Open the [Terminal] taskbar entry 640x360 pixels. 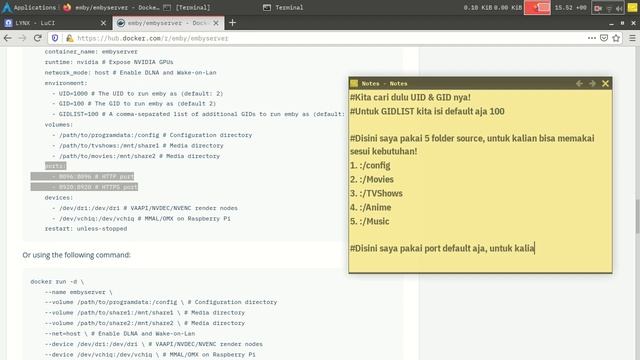click(187, 7)
